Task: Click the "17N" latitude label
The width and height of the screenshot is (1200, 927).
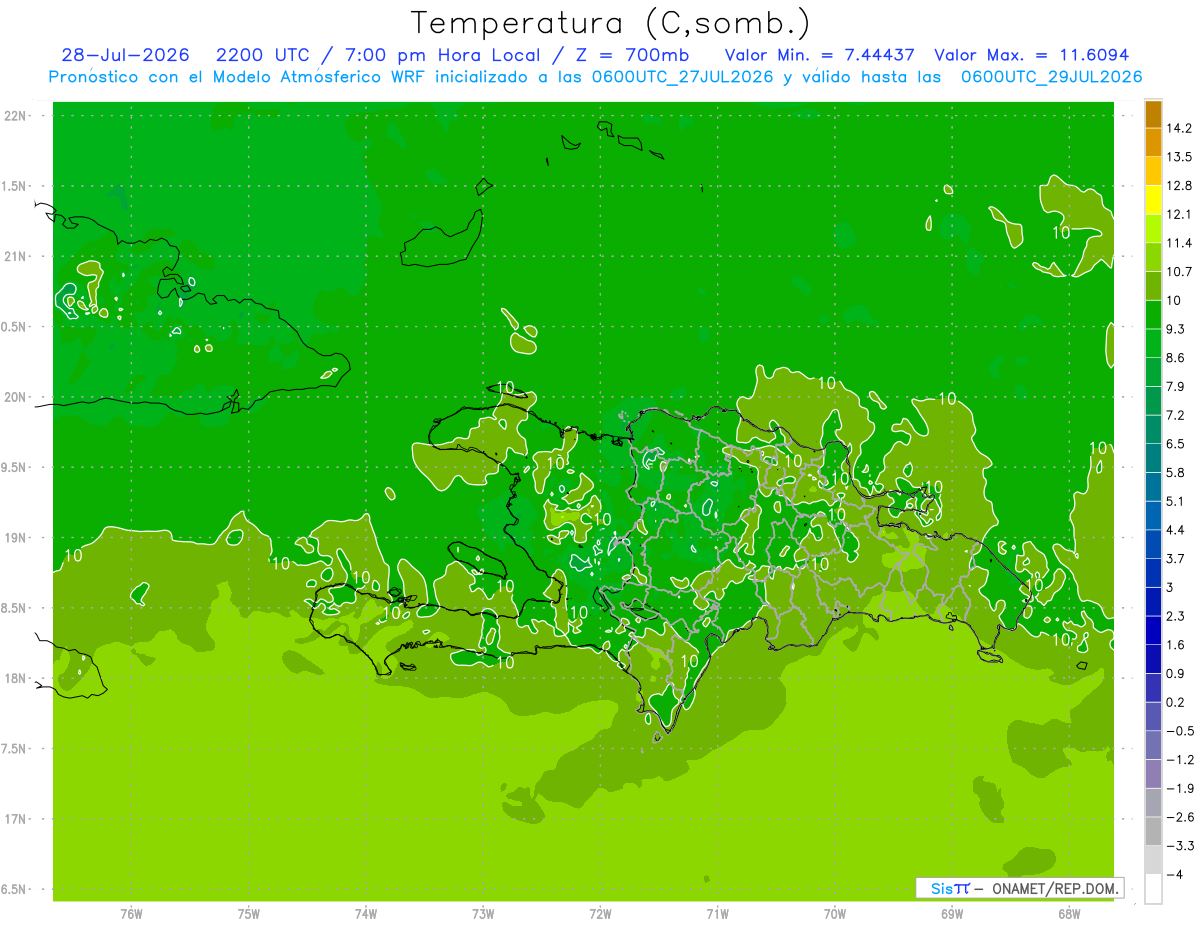Action: coord(17,819)
